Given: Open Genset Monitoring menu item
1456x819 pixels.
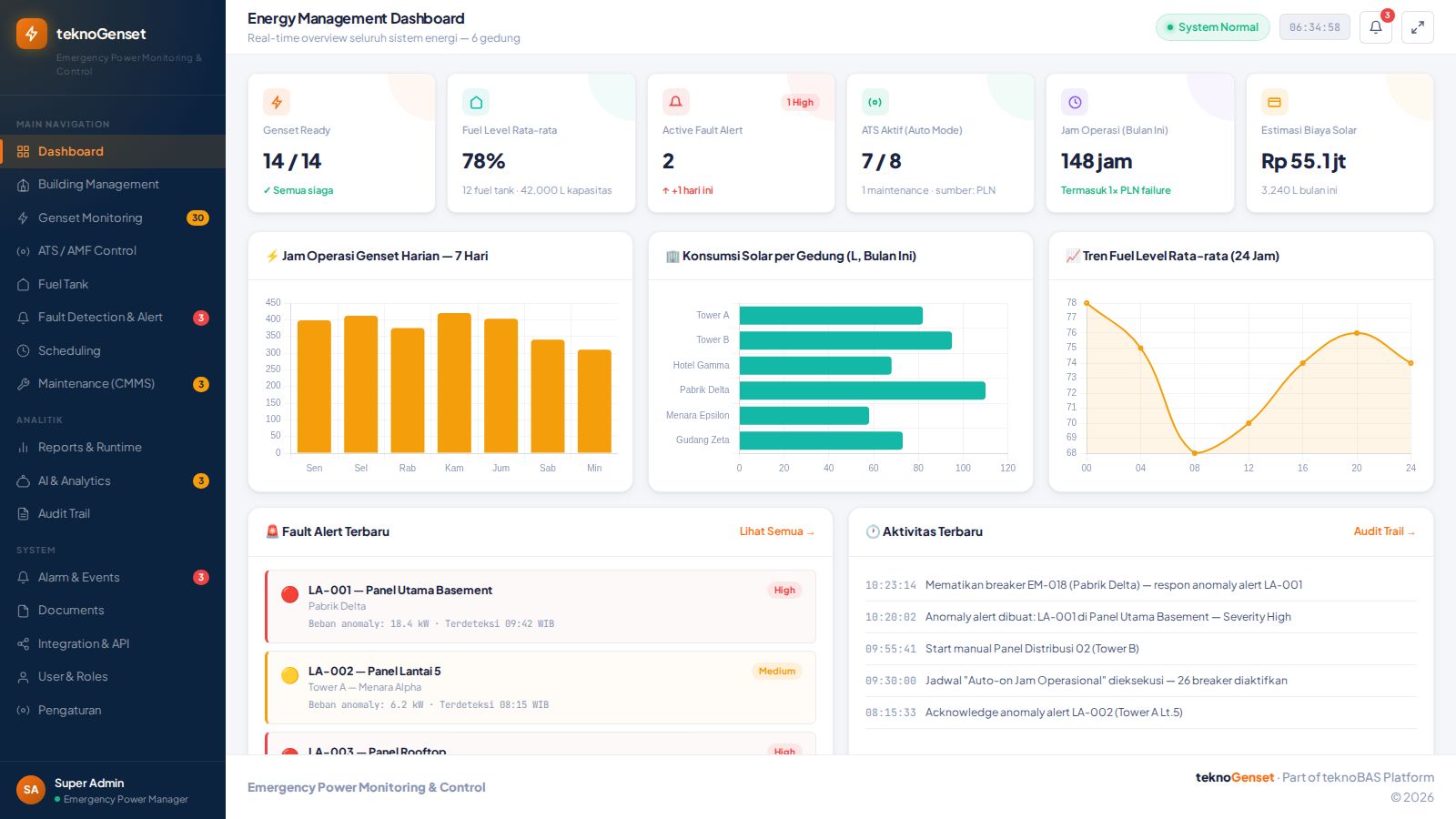Looking at the screenshot, I should point(113,218).
